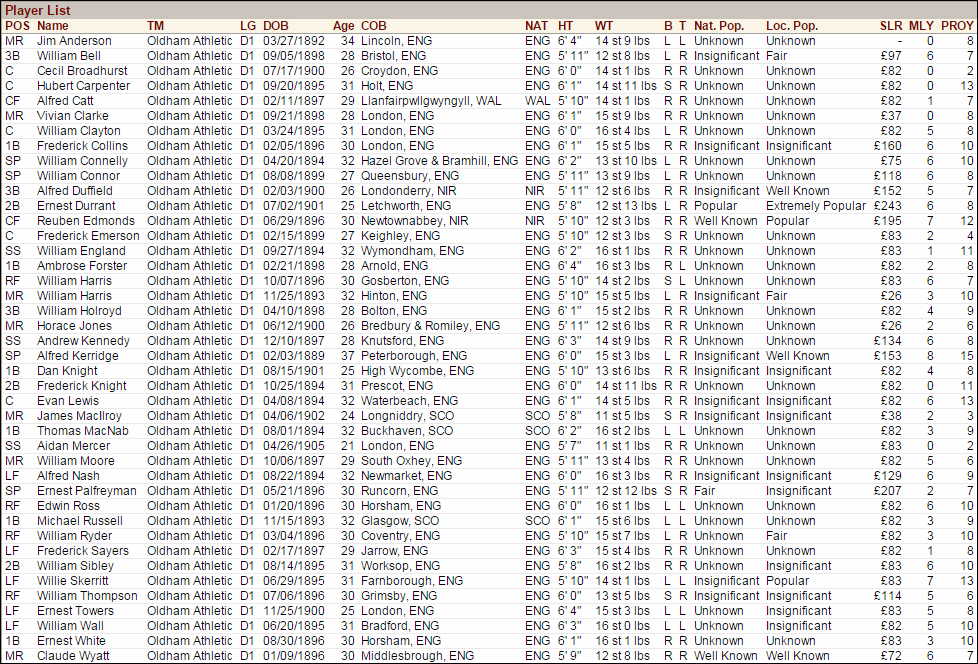The image size is (978, 664).
Task: Click the Nat. Pop. column header
Action: pos(719,26)
